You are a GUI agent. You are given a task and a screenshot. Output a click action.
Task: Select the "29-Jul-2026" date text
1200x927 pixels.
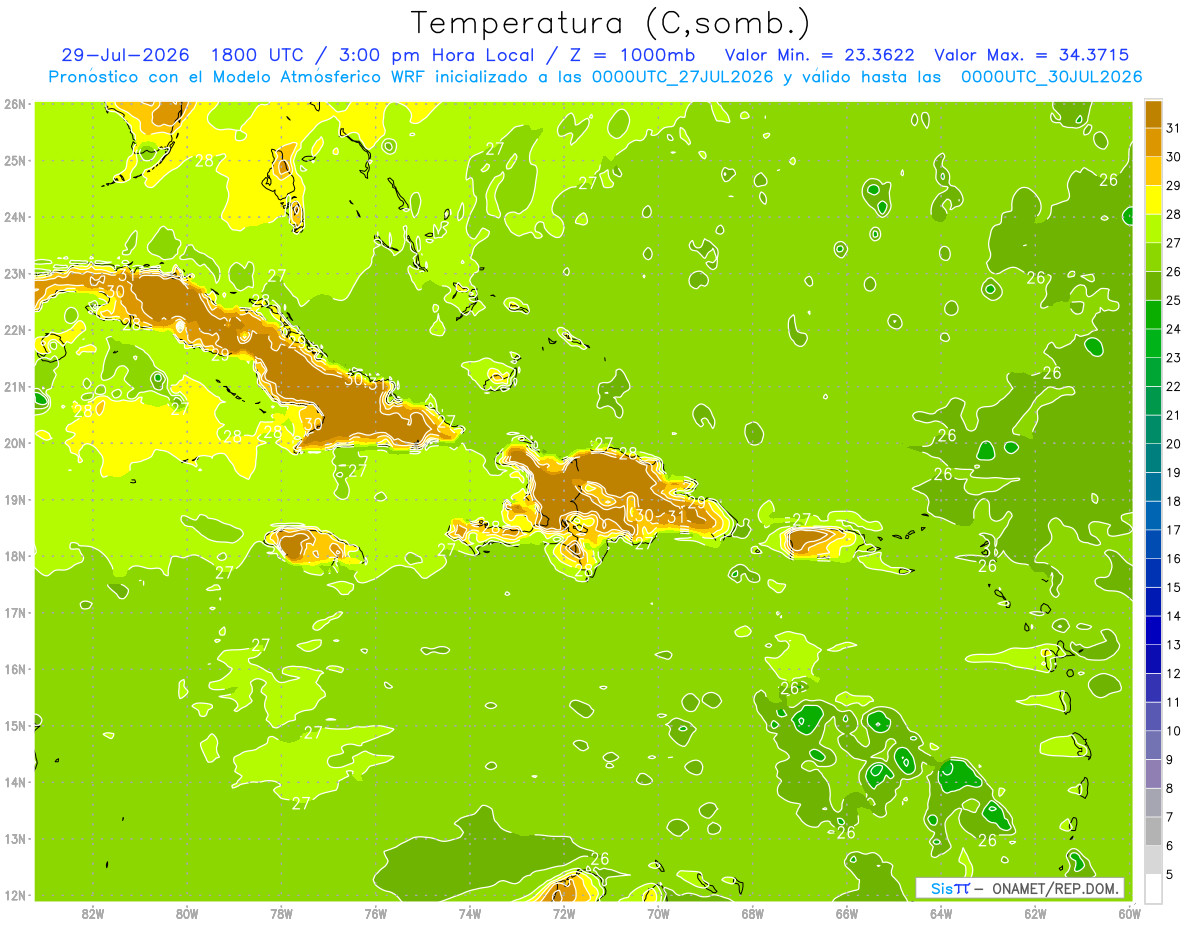[128, 55]
